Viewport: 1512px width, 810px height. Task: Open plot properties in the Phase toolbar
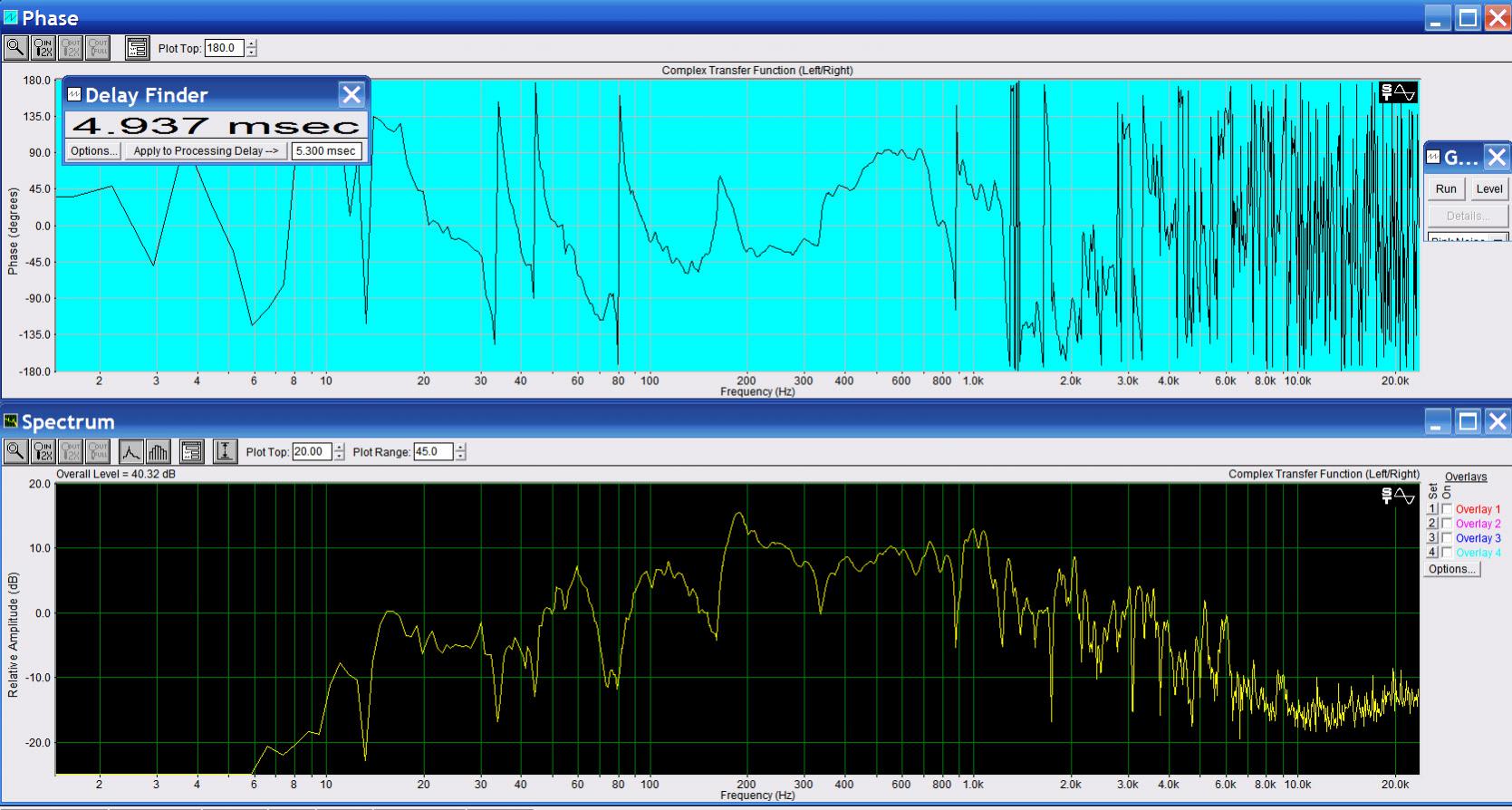[x=137, y=48]
